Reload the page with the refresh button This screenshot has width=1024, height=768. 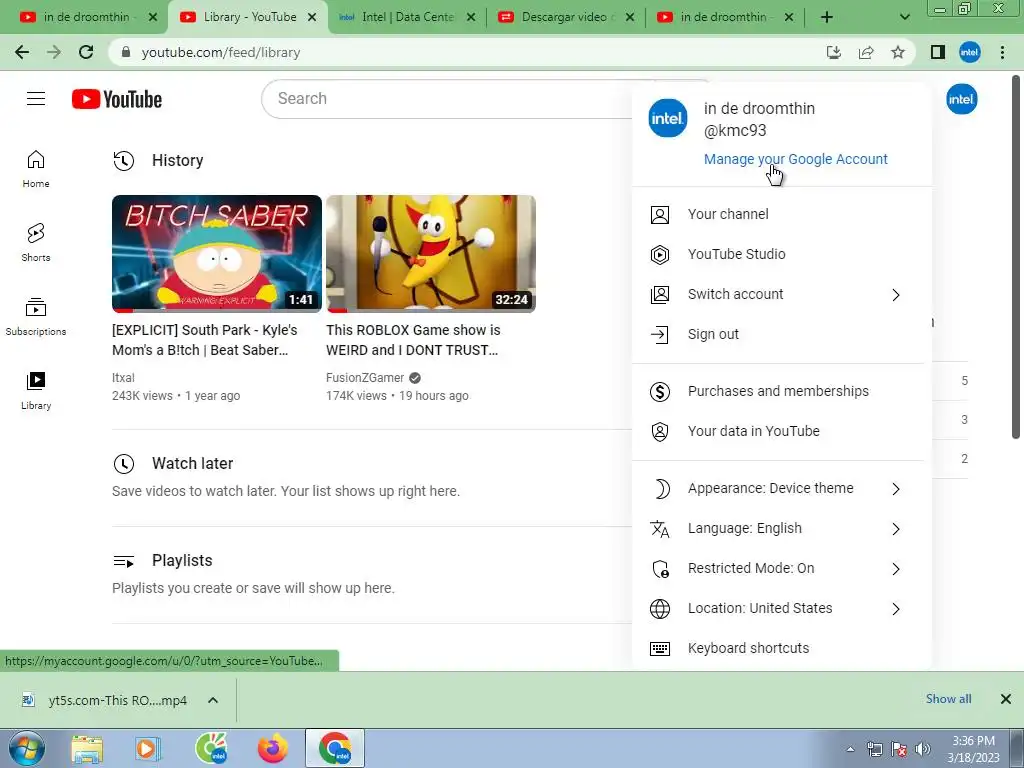pyautogui.click(x=86, y=52)
